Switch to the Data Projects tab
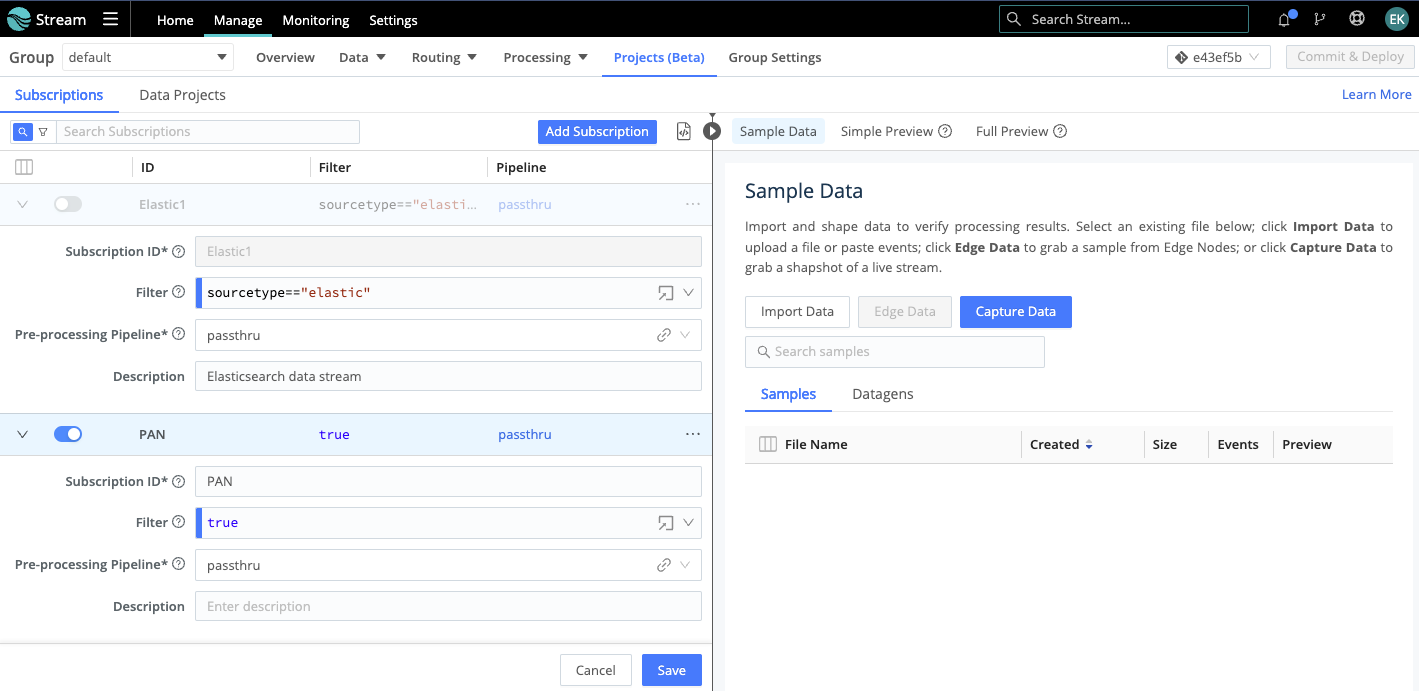The height and width of the screenshot is (691, 1419). [182, 95]
